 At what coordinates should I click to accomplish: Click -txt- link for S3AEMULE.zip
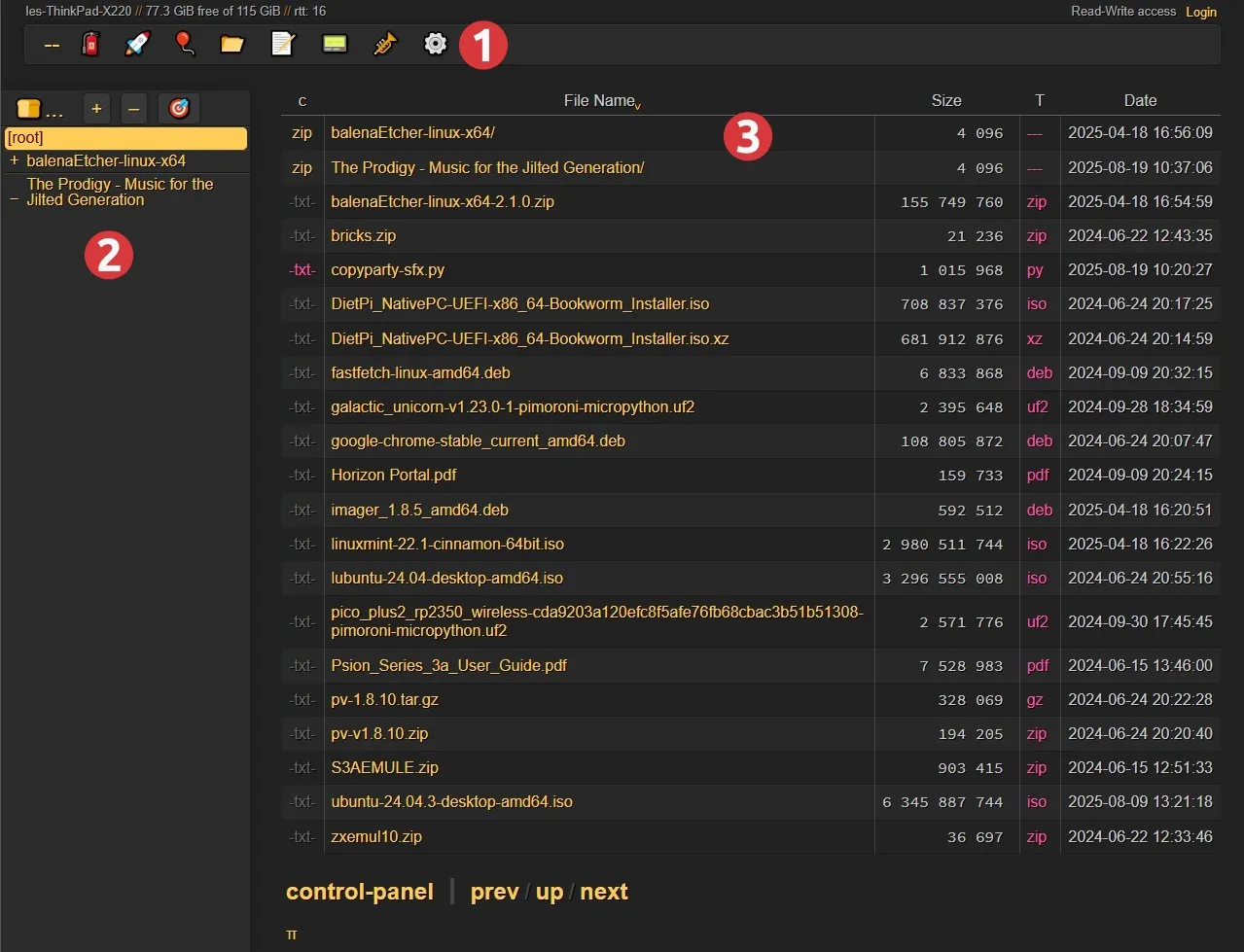tap(302, 768)
